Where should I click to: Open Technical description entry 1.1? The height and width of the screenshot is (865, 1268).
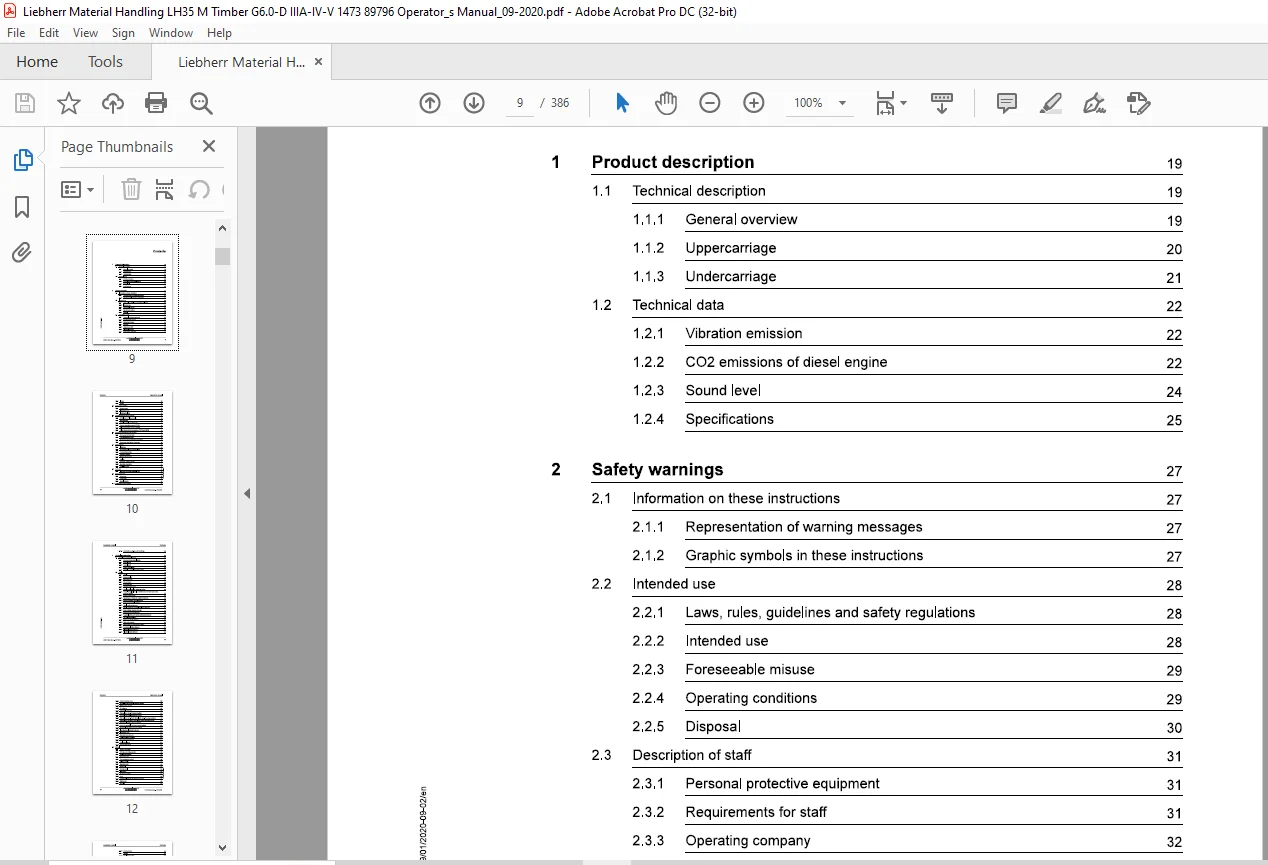[699, 191]
